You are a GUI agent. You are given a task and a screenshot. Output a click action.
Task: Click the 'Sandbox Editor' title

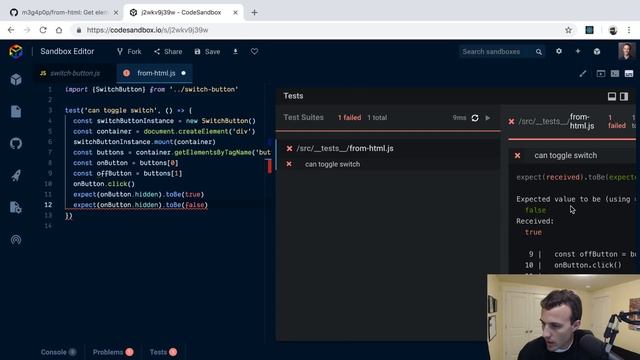pyautogui.click(x=67, y=51)
